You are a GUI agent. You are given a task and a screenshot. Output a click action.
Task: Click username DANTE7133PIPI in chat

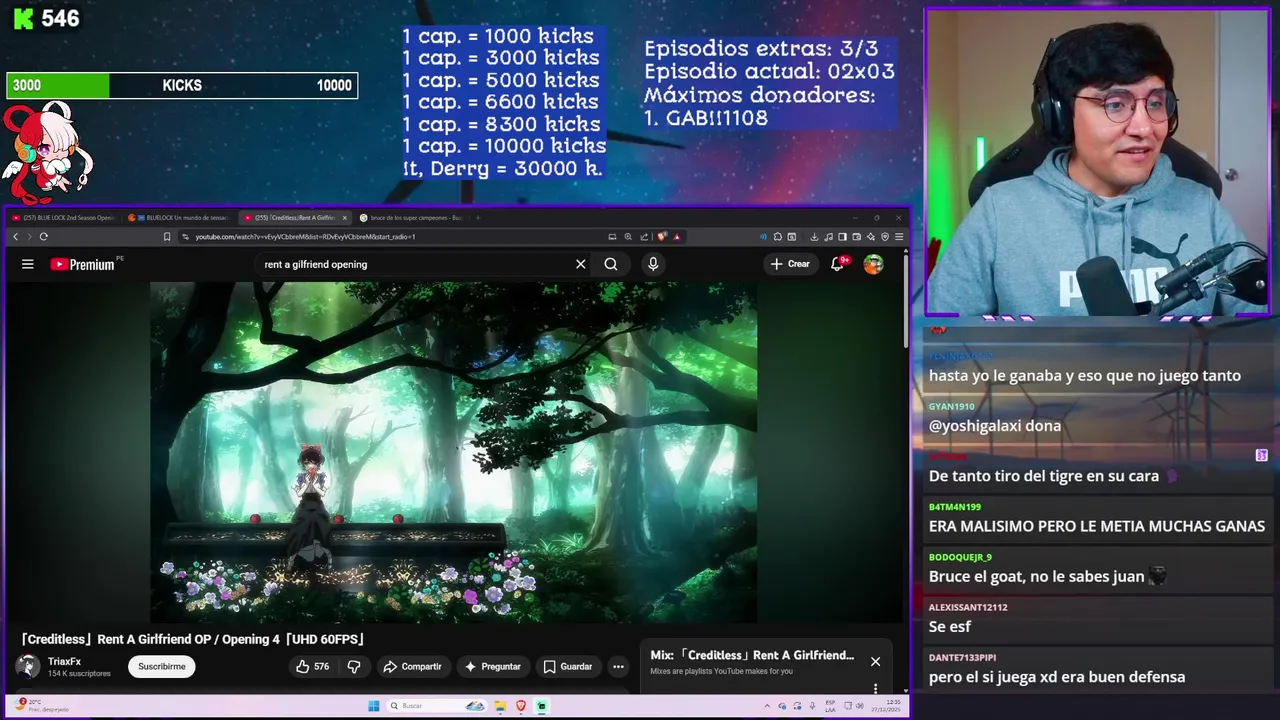[x=963, y=657]
